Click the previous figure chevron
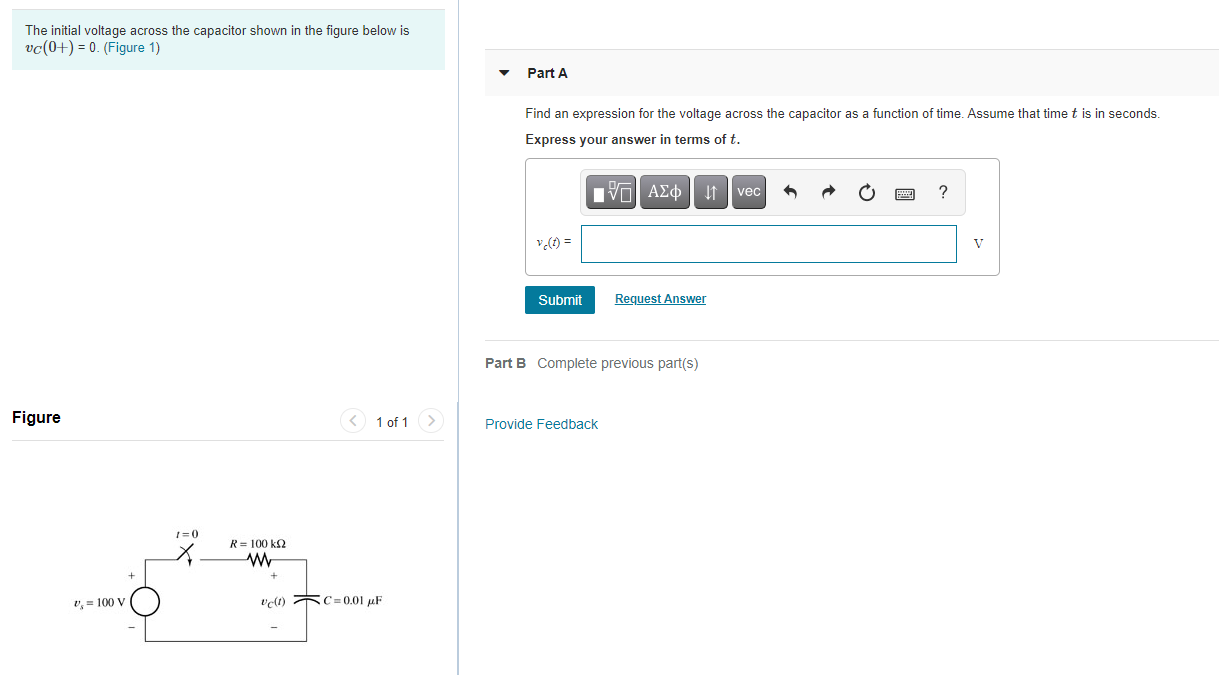 (352, 421)
